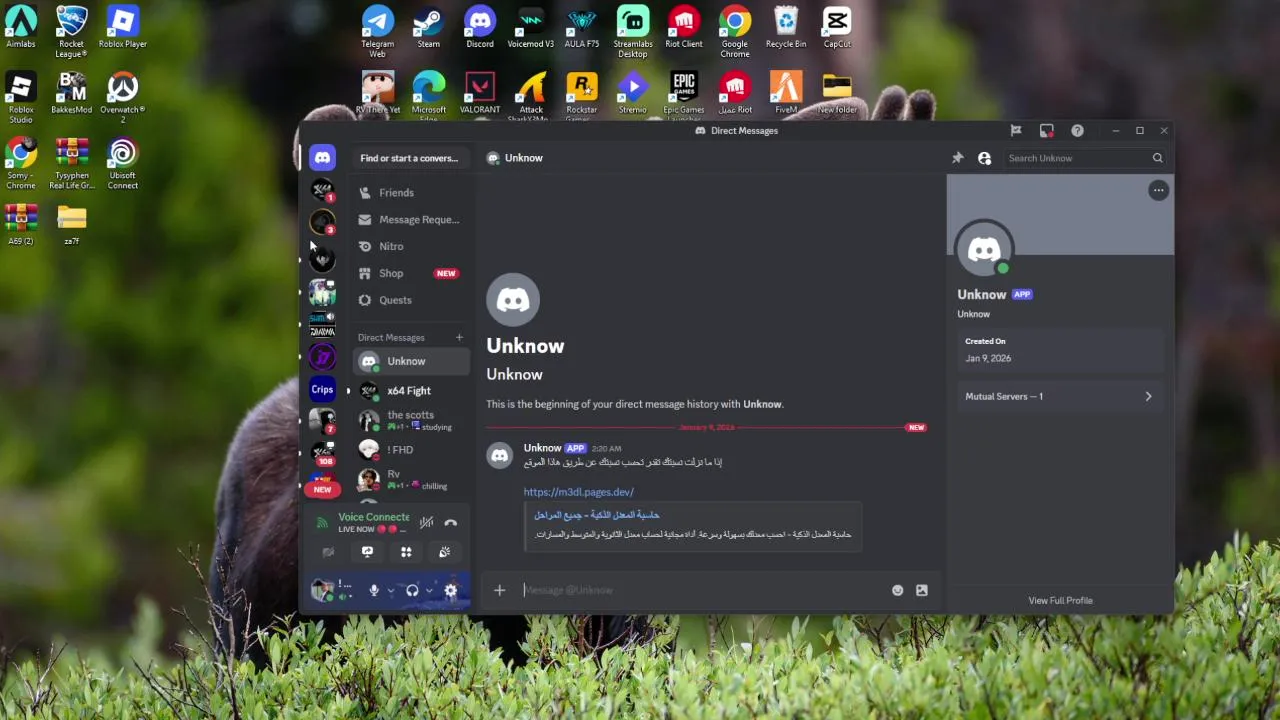Image resolution: width=1280 pixels, height=720 pixels.
Task: Open Quests page
Action: click(411, 300)
